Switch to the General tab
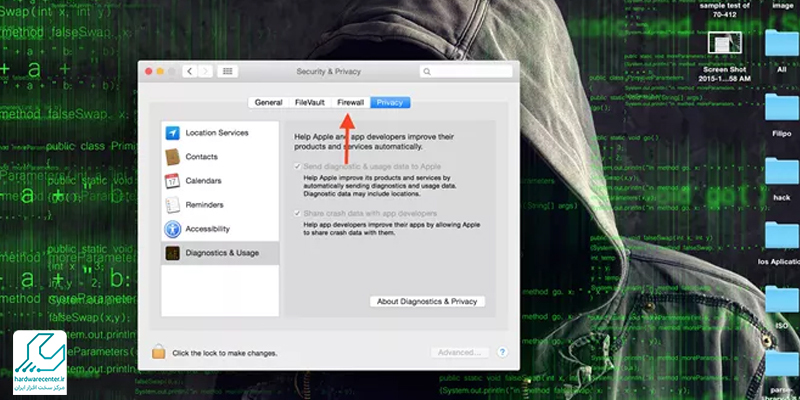This screenshot has width=800, height=400. tap(268, 102)
